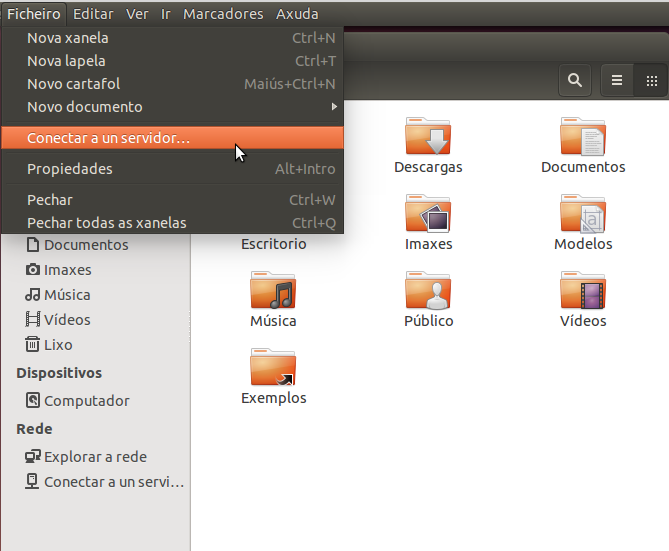Select Conectar a un servidor… menu entry
Viewport: 669px width, 551px height.
172,138
